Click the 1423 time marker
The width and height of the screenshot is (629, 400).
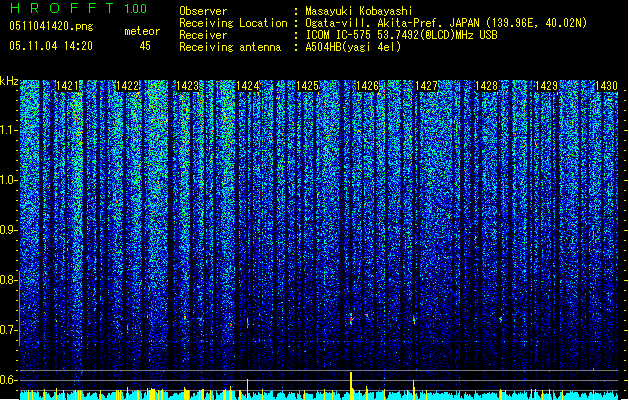(x=187, y=86)
